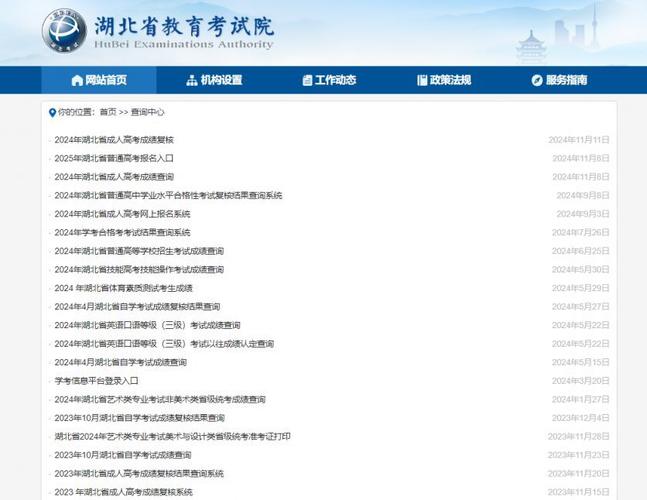The image size is (647, 500).
Task: Click the date 2024年5月27日
Action: [581, 307]
